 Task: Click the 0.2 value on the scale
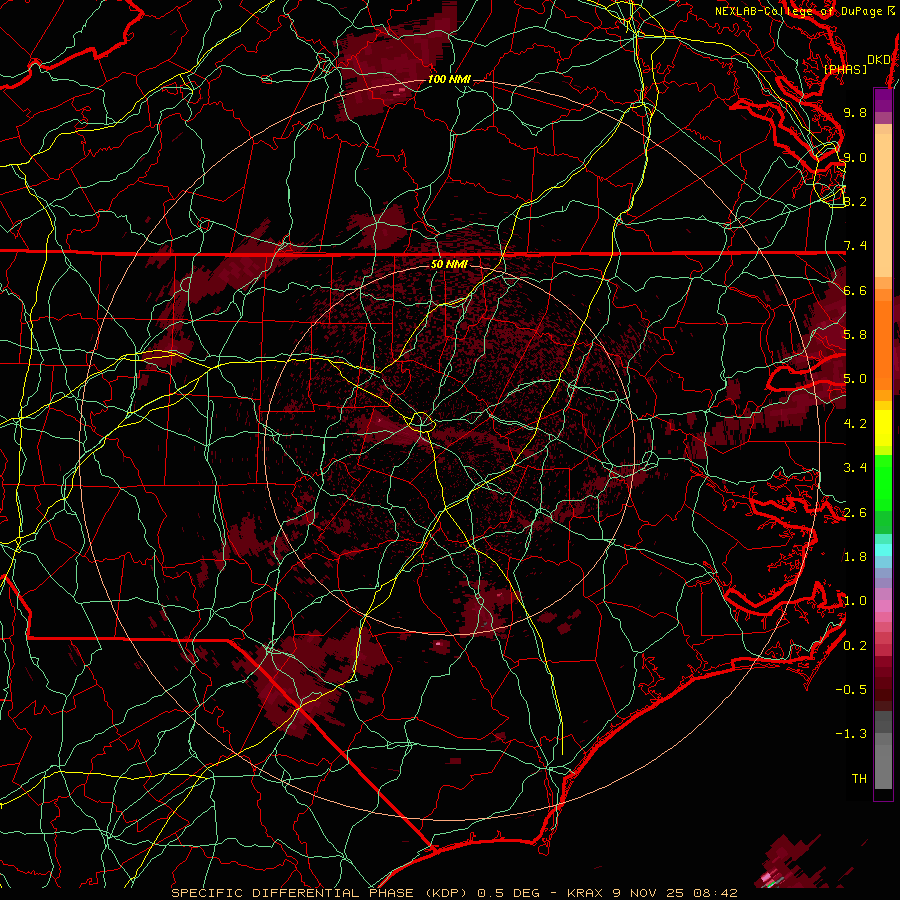click(x=855, y=646)
